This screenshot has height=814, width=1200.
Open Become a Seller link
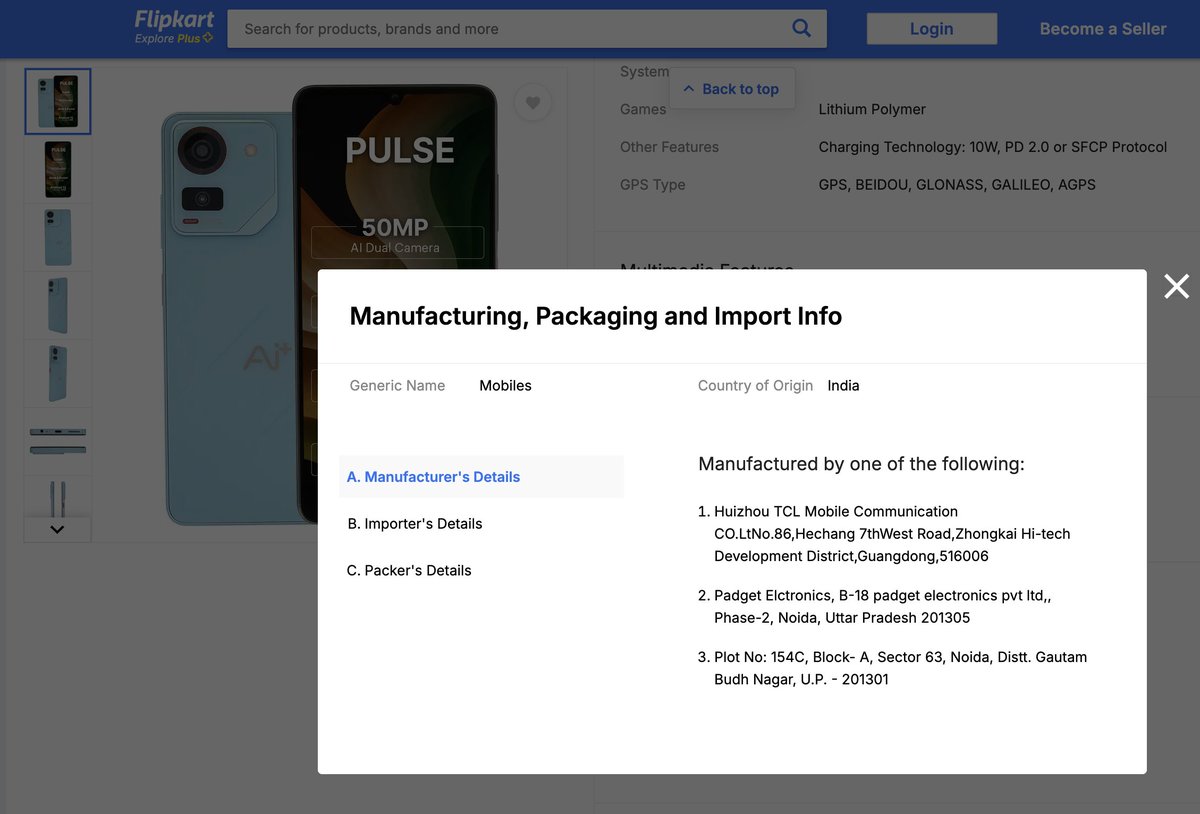click(x=1103, y=29)
